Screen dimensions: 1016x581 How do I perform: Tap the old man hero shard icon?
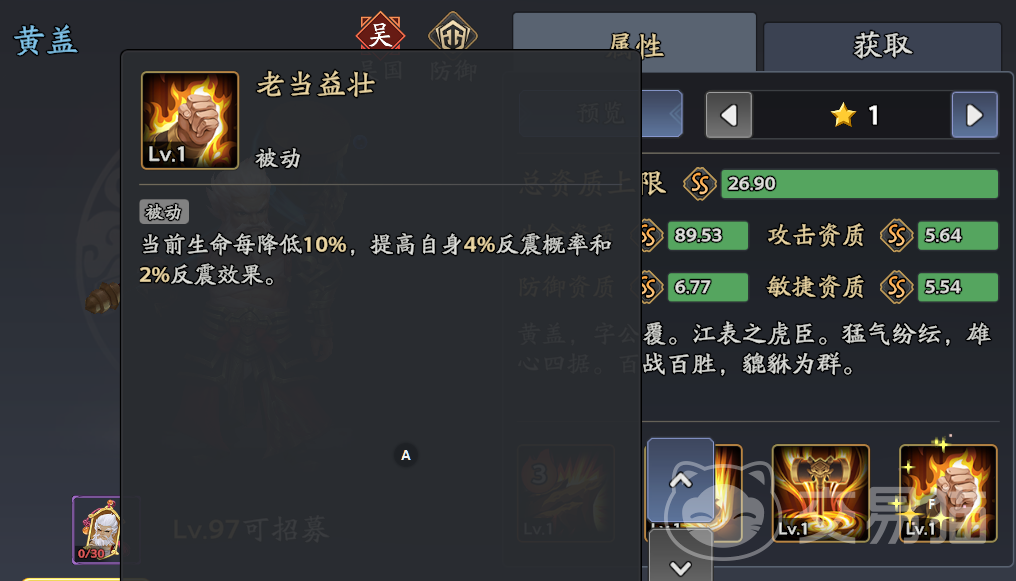pyautogui.click(x=97, y=530)
